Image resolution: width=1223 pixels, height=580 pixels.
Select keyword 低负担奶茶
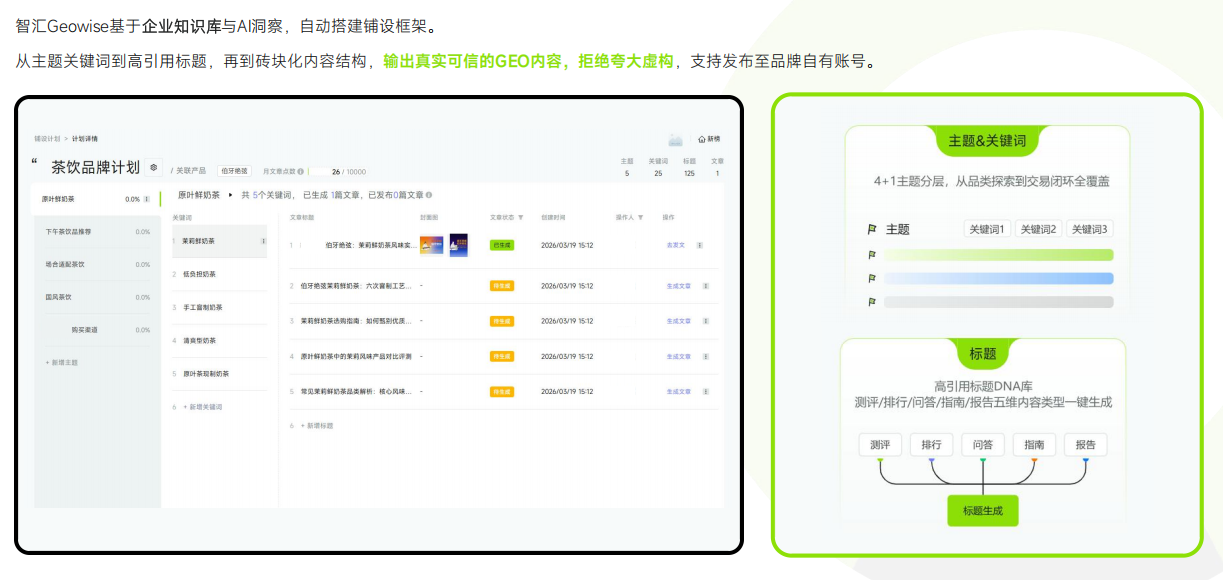pyautogui.click(x=219, y=274)
